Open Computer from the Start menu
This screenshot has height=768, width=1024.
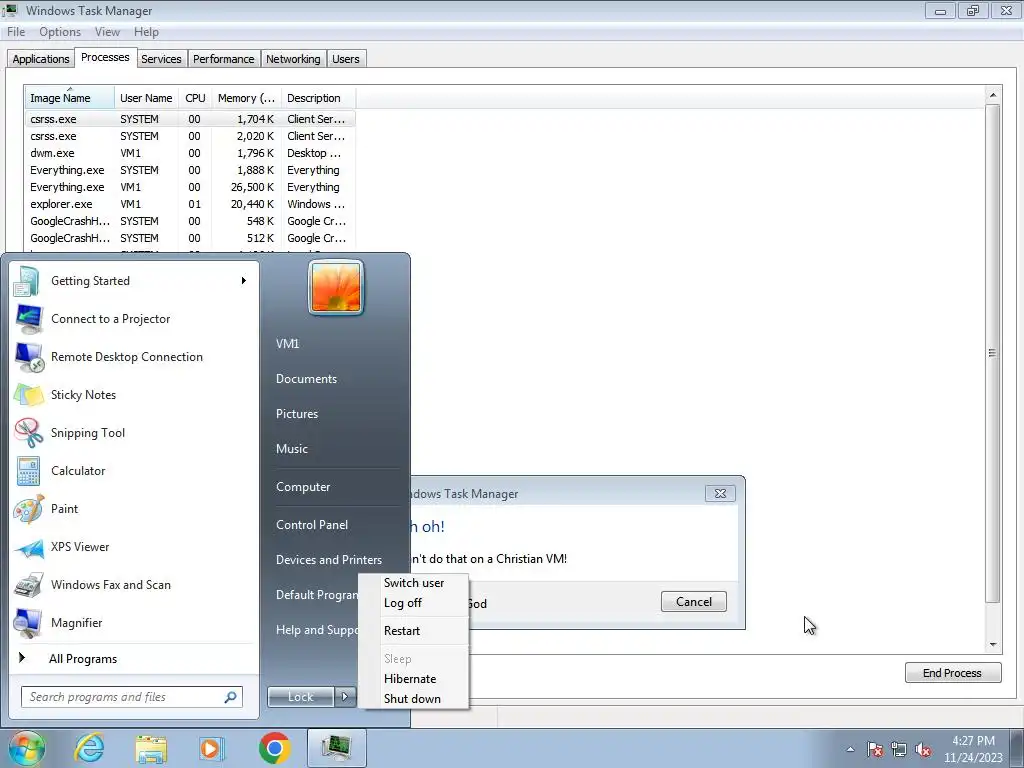[303, 487]
